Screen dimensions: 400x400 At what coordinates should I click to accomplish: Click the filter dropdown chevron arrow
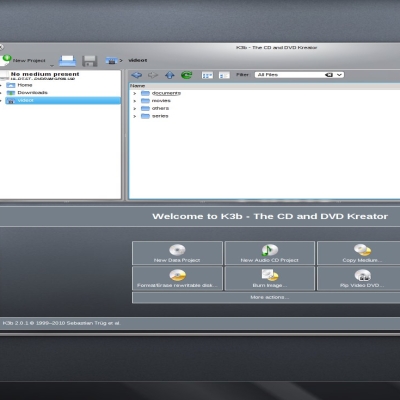click(x=339, y=75)
